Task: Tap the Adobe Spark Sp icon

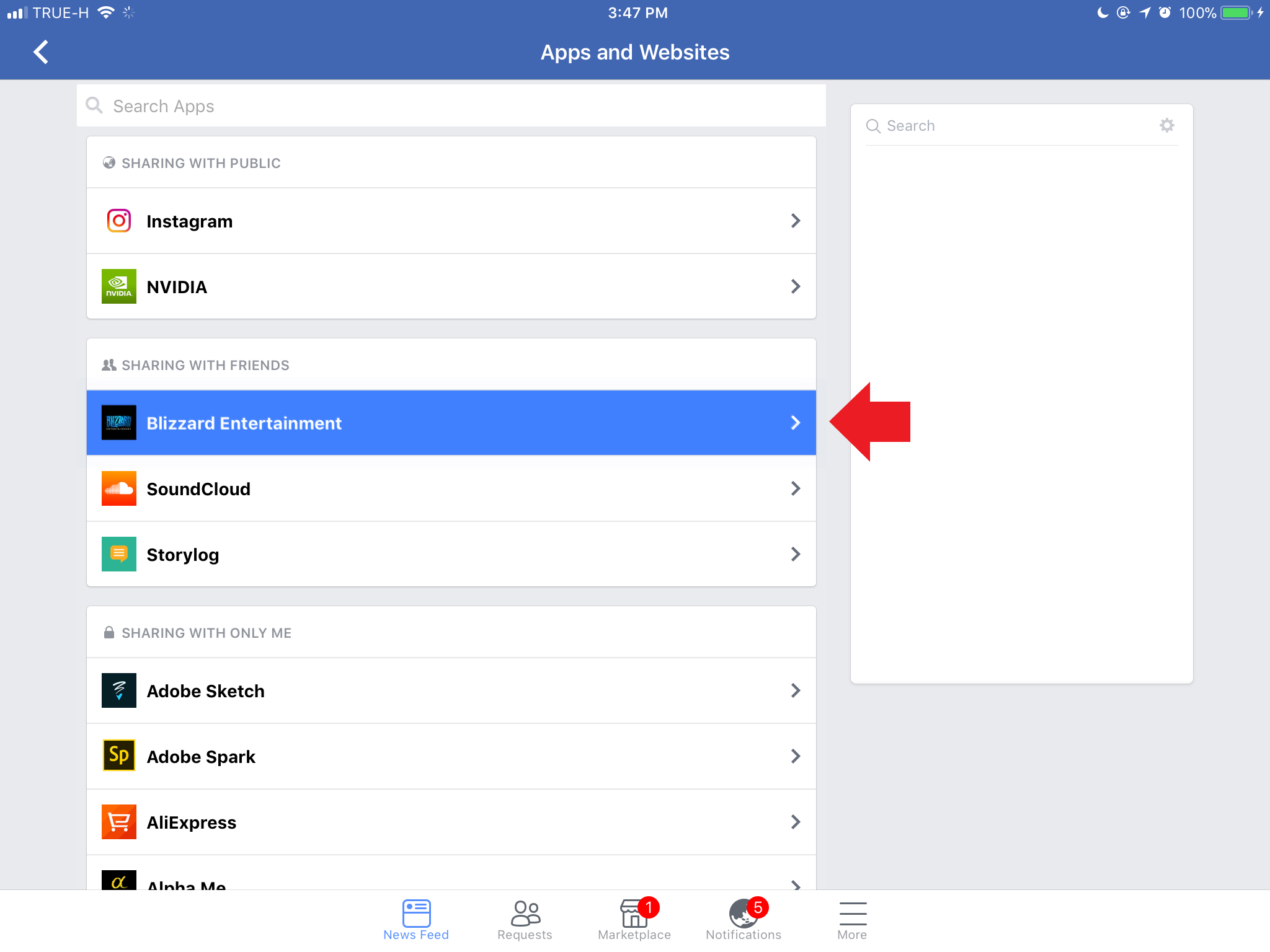Action: [118, 756]
